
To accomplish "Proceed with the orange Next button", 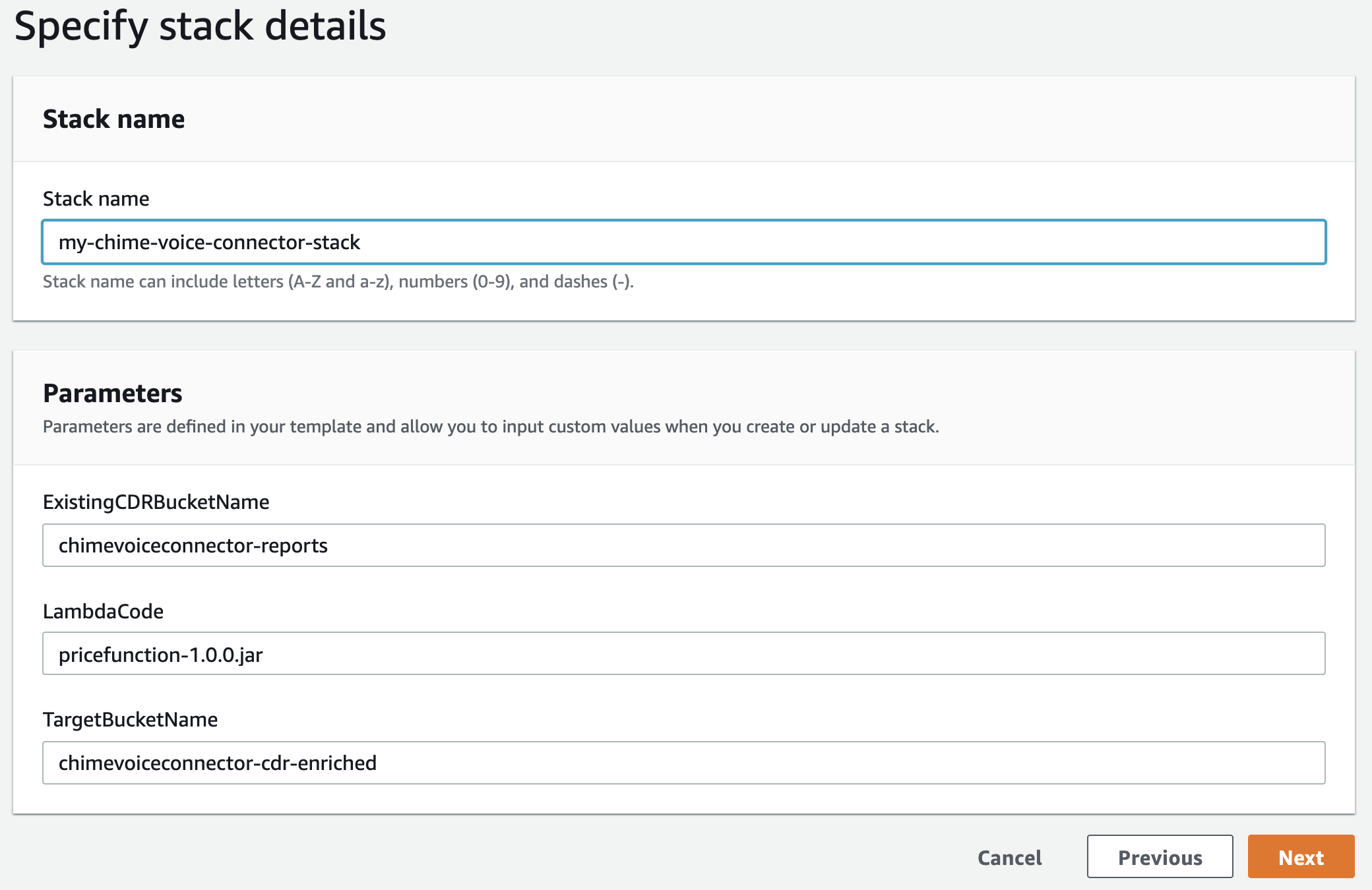I will 1301,856.
